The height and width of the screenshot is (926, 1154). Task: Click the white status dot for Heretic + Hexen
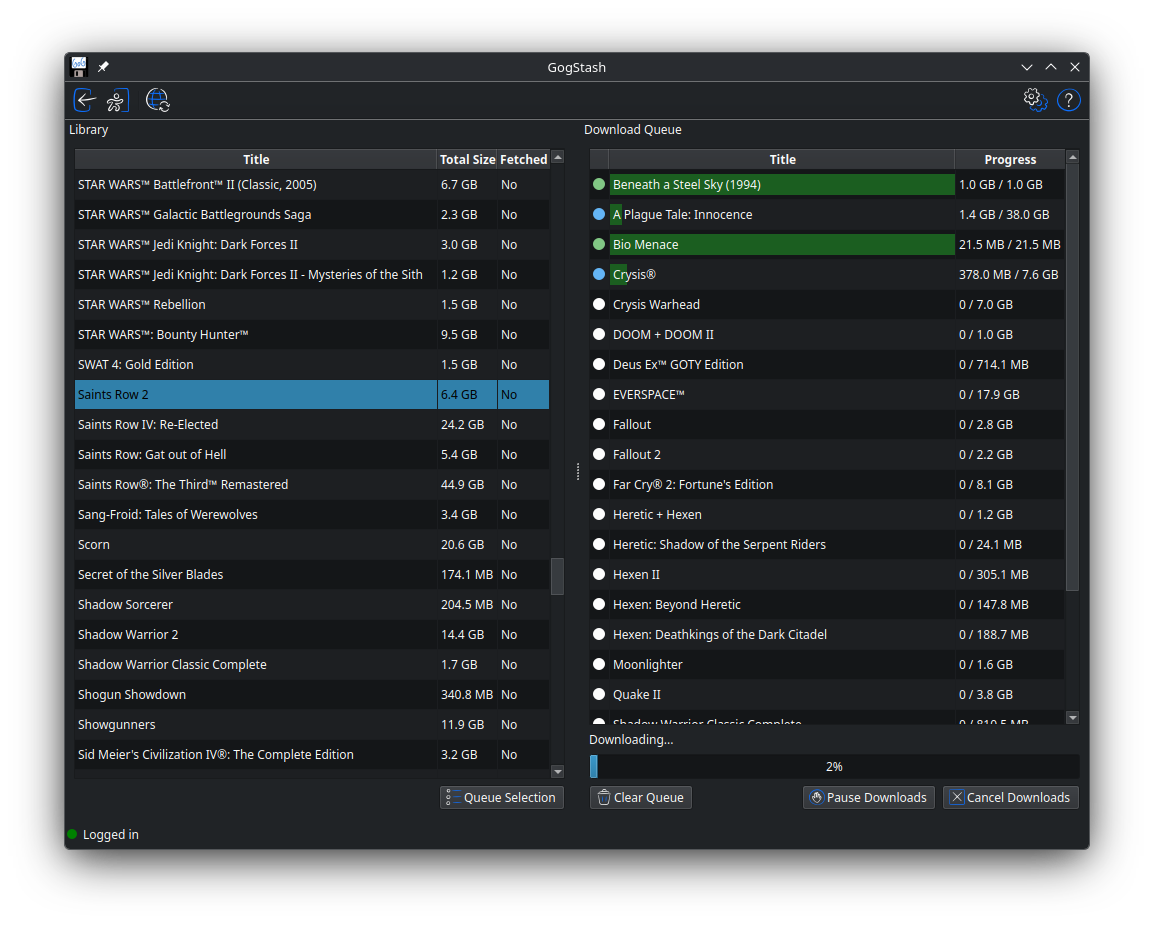599,515
